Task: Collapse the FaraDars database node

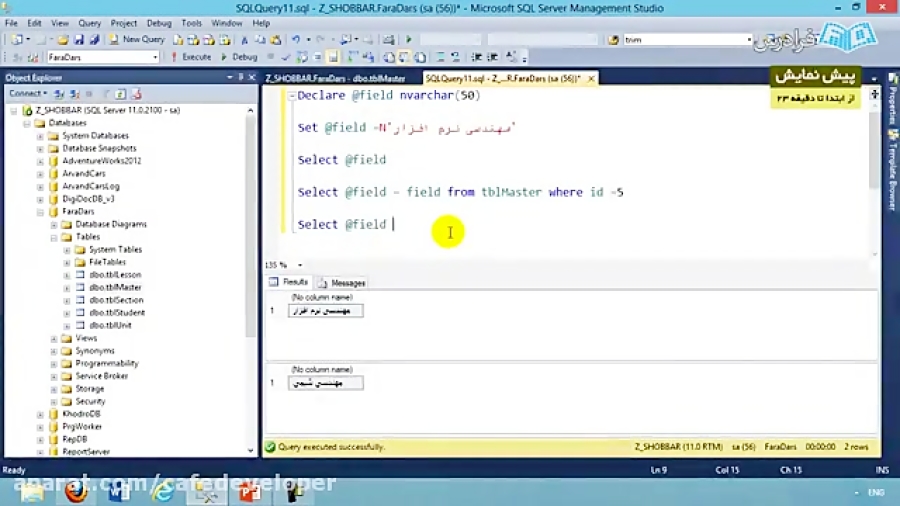Action: point(40,212)
